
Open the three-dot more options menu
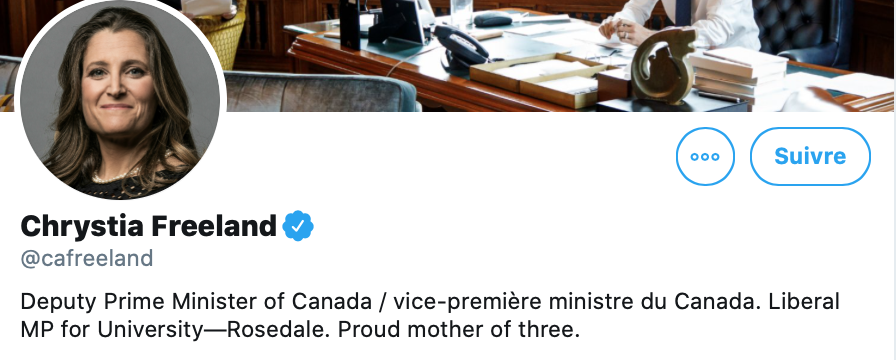tap(705, 157)
